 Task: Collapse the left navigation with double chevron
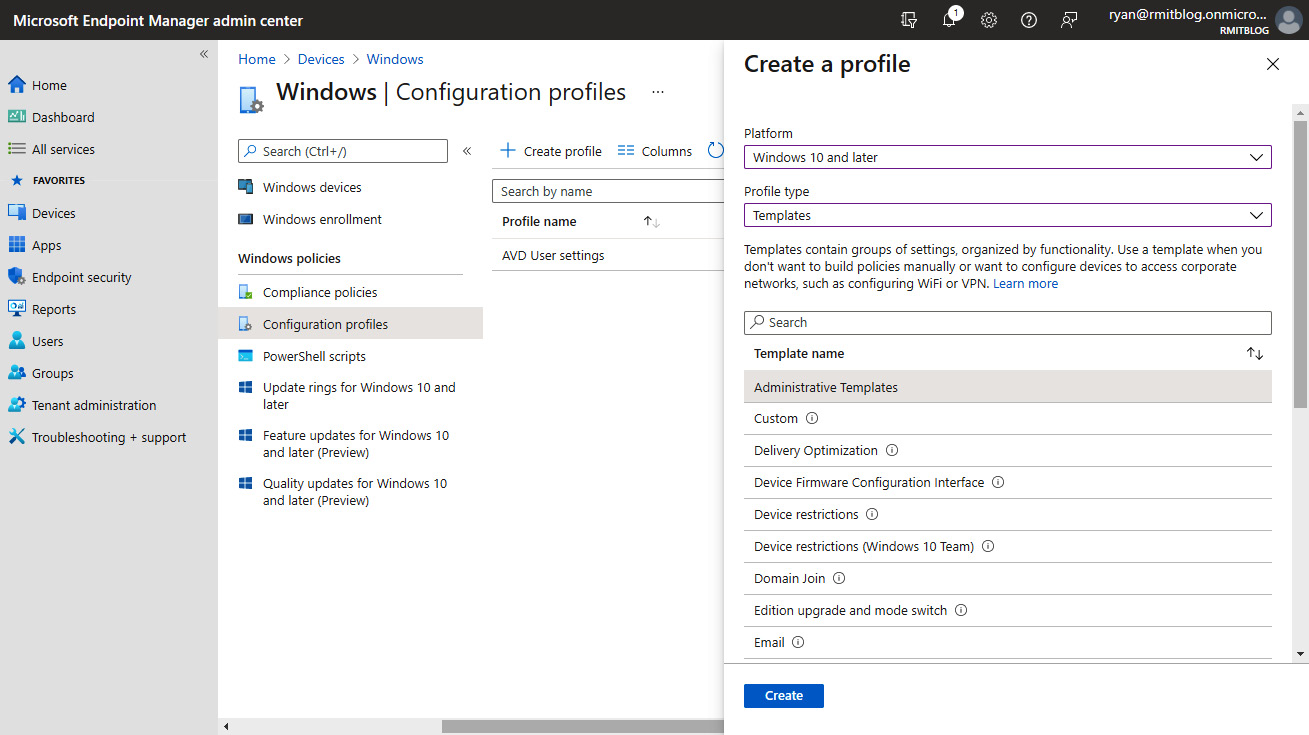[204, 54]
